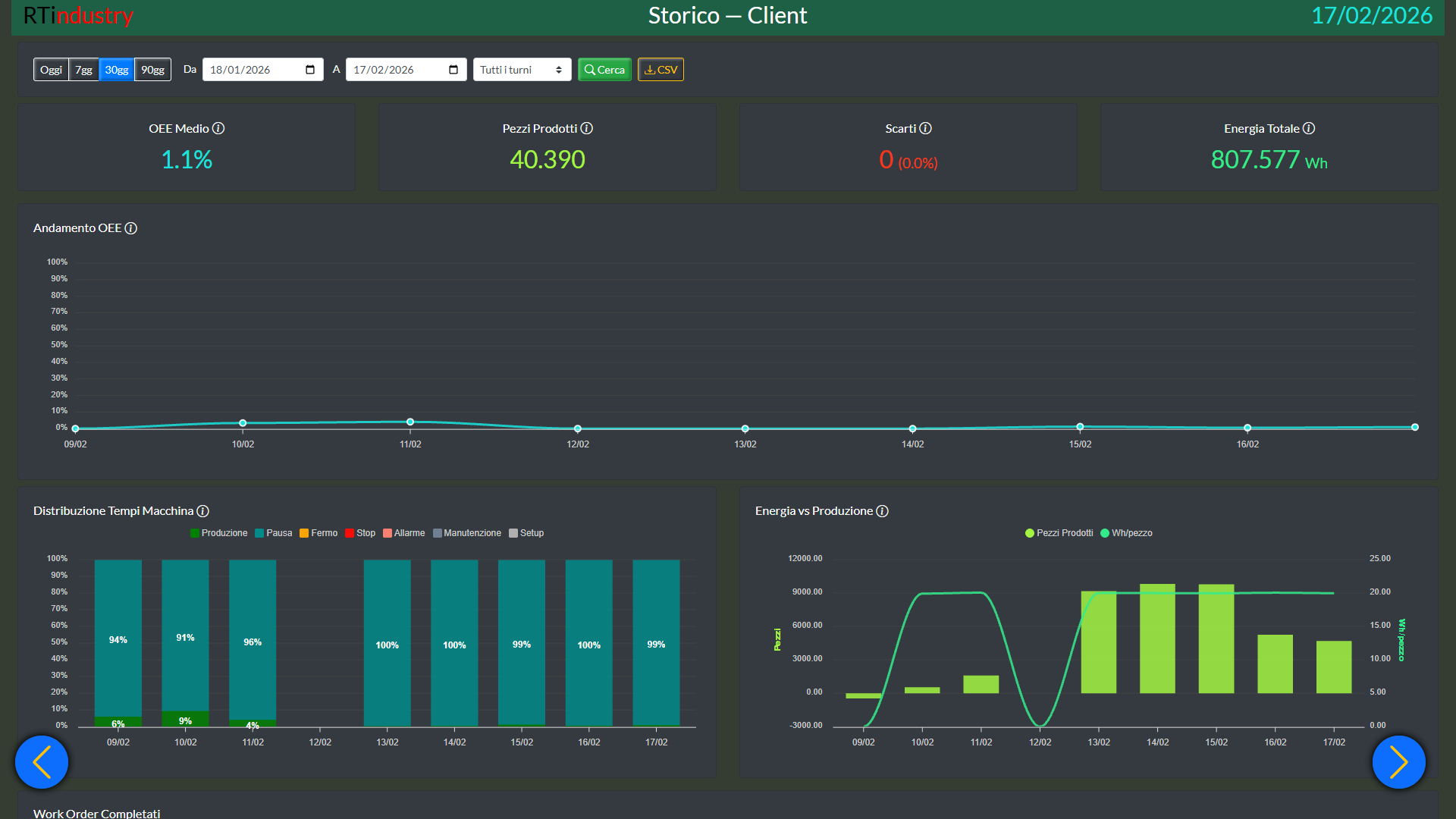The width and height of the screenshot is (1456, 819).
Task: Go to next page with right arrow
Action: tap(1399, 762)
